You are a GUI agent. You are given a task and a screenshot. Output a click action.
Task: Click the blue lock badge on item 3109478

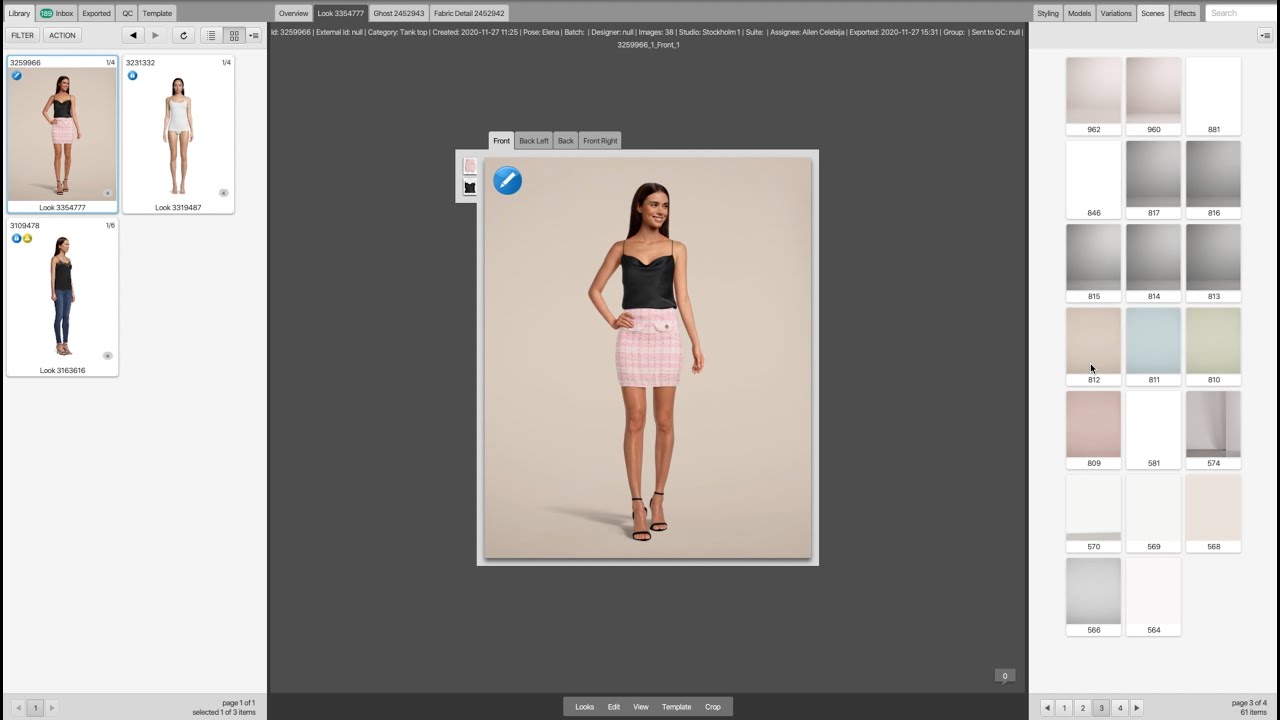16,239
